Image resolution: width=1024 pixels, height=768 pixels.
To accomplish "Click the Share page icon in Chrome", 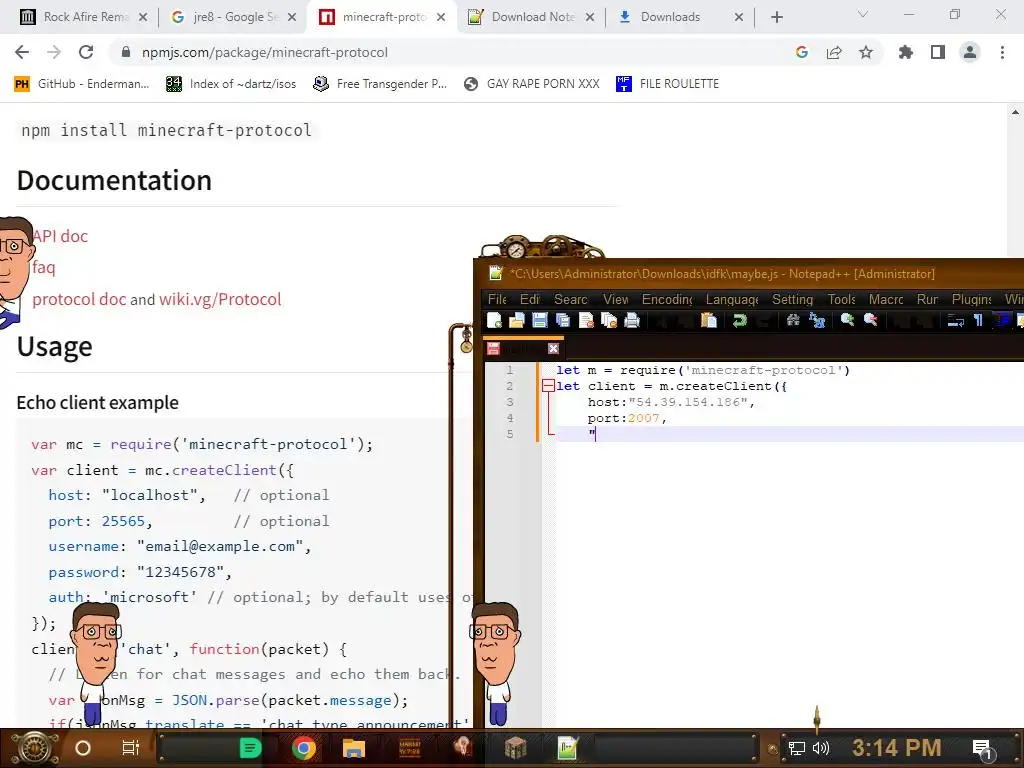I will [834, 52].
